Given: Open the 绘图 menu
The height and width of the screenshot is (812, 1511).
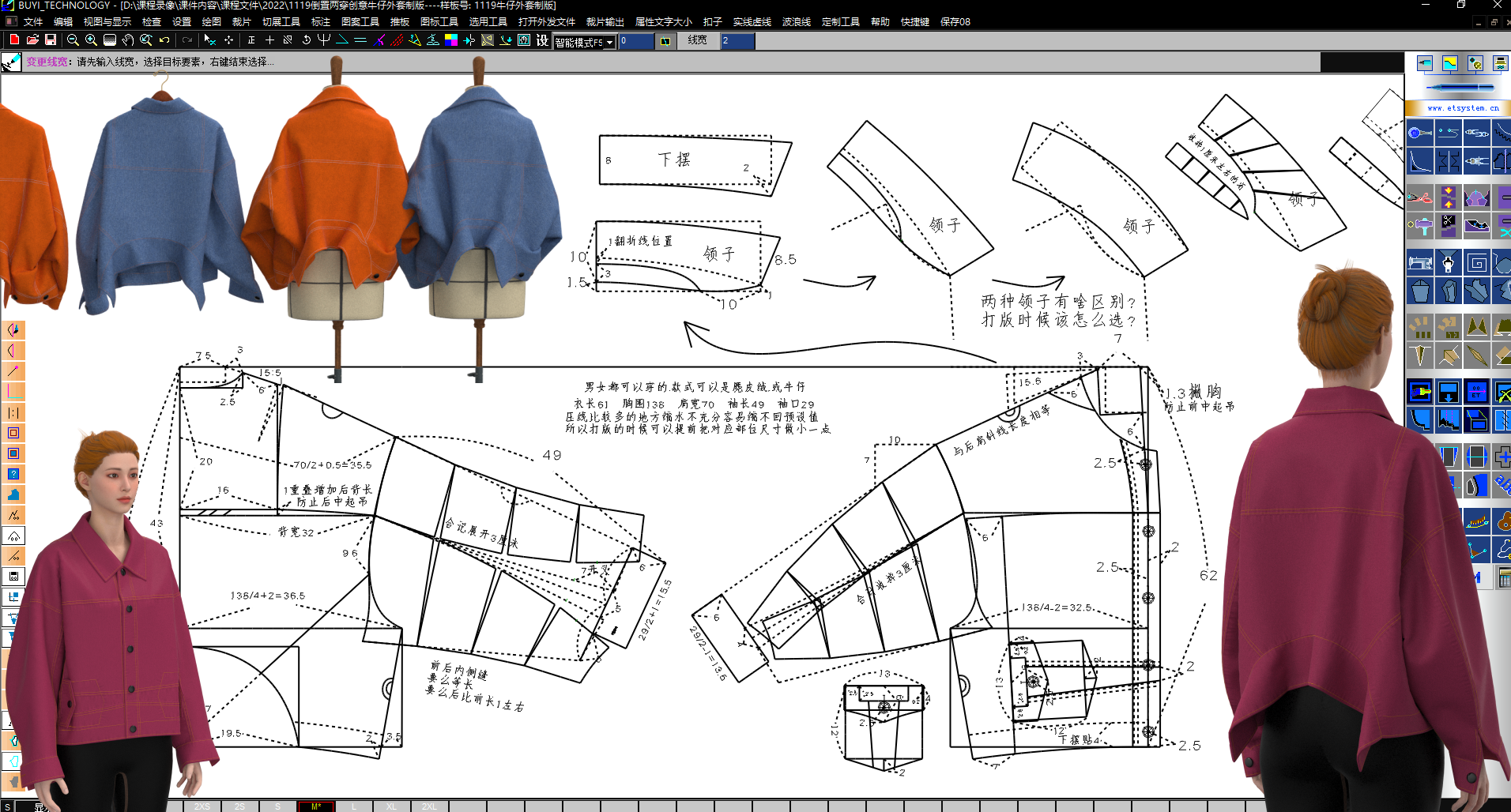Looking at the screenshot, I should coord(212,22).
